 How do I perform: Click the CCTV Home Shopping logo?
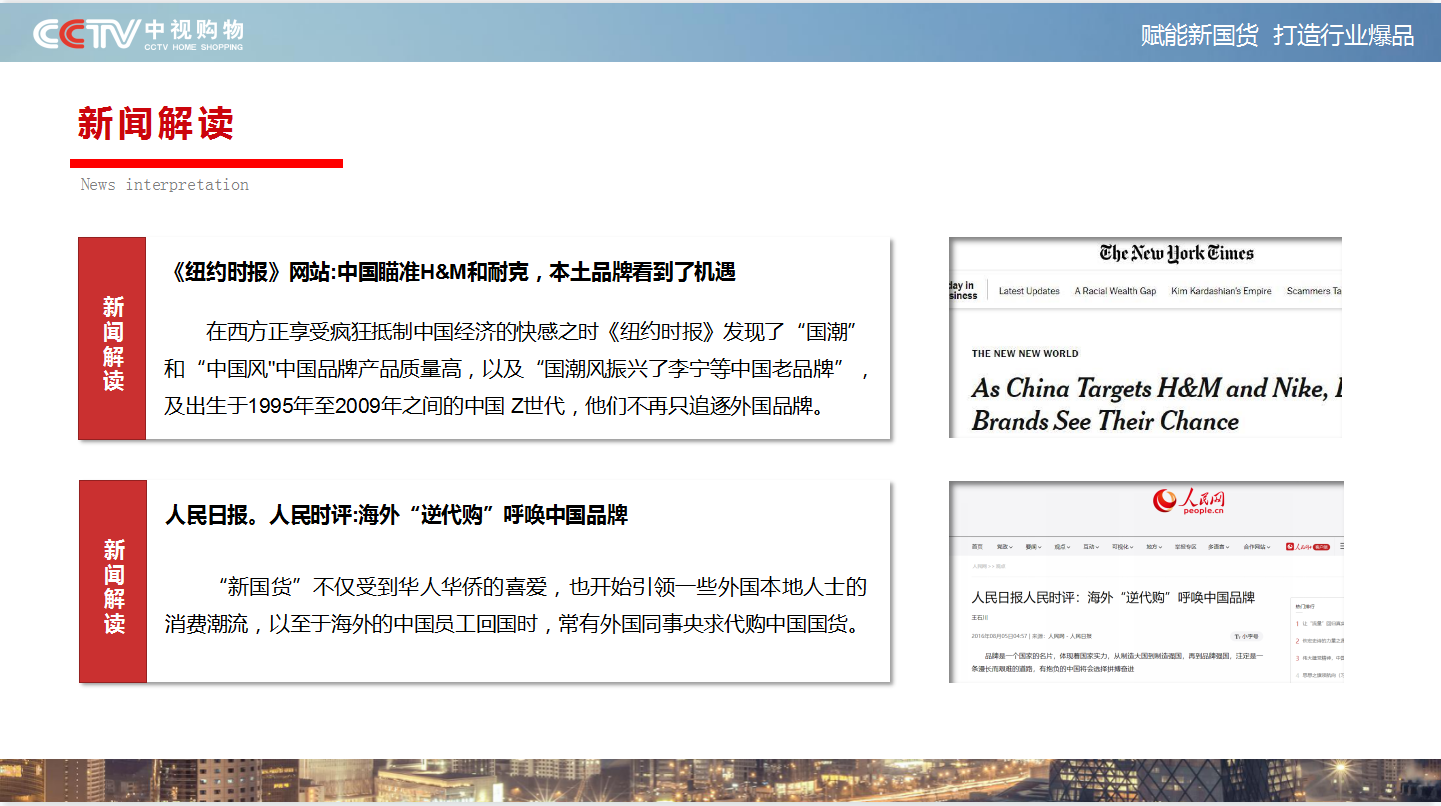click(x=138, y=33)
